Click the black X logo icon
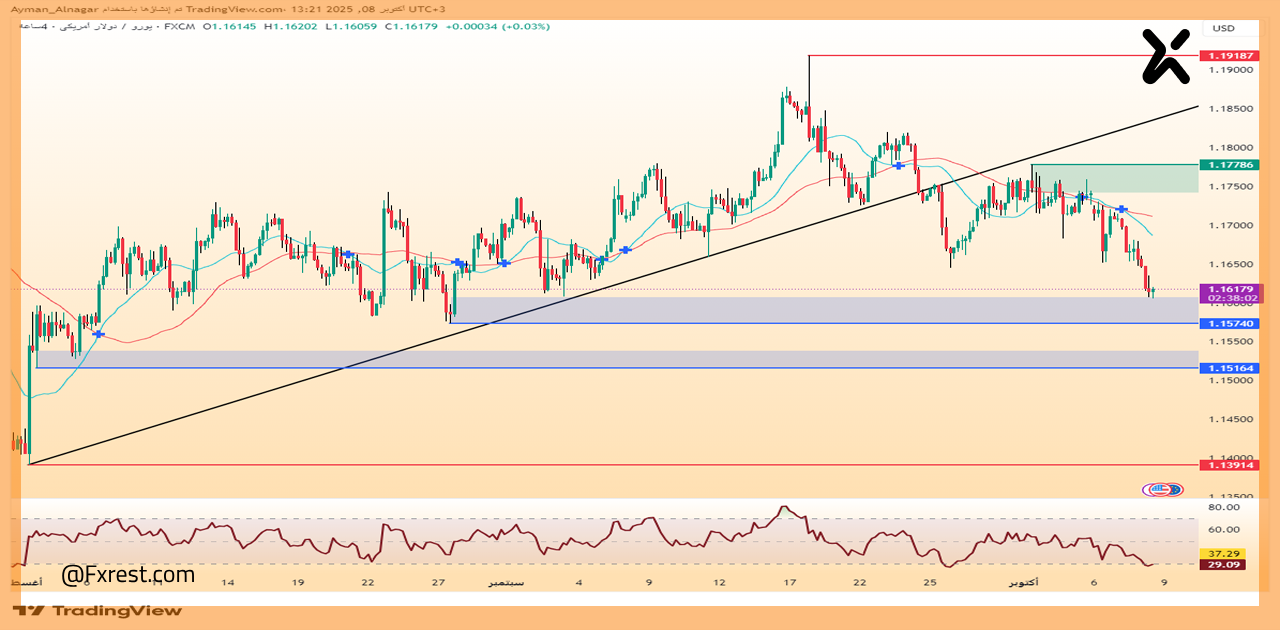The width and height of the screenshot is (1280, 630). click(x=1166, y=55)
